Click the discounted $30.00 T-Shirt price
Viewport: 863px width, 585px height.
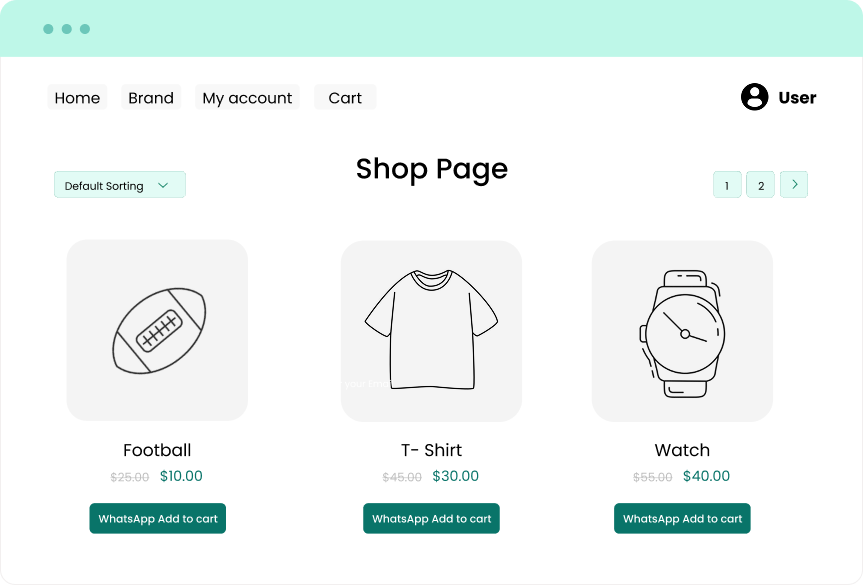pyautogui.click(x=455, y=476)
